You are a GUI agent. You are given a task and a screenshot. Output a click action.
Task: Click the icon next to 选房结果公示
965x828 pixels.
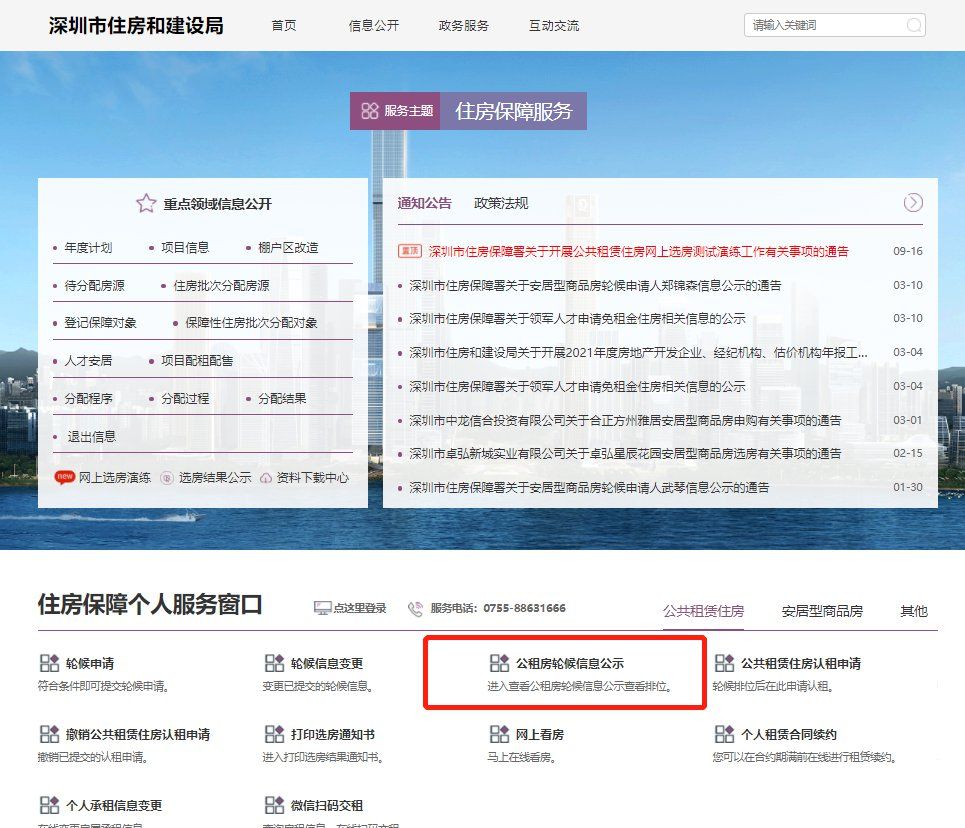[167, 478]
